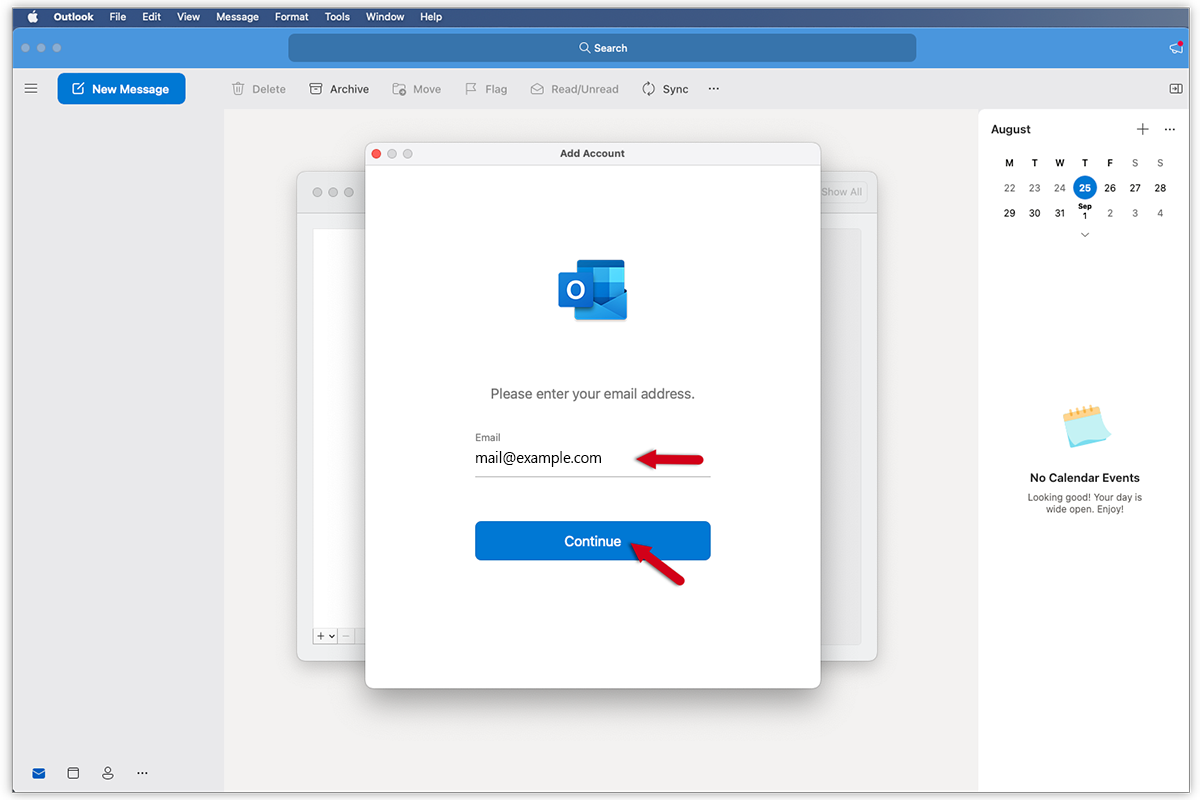Screen dimensions: 1200x800
Task: Open the Help menu
Action: pos(431,17)
